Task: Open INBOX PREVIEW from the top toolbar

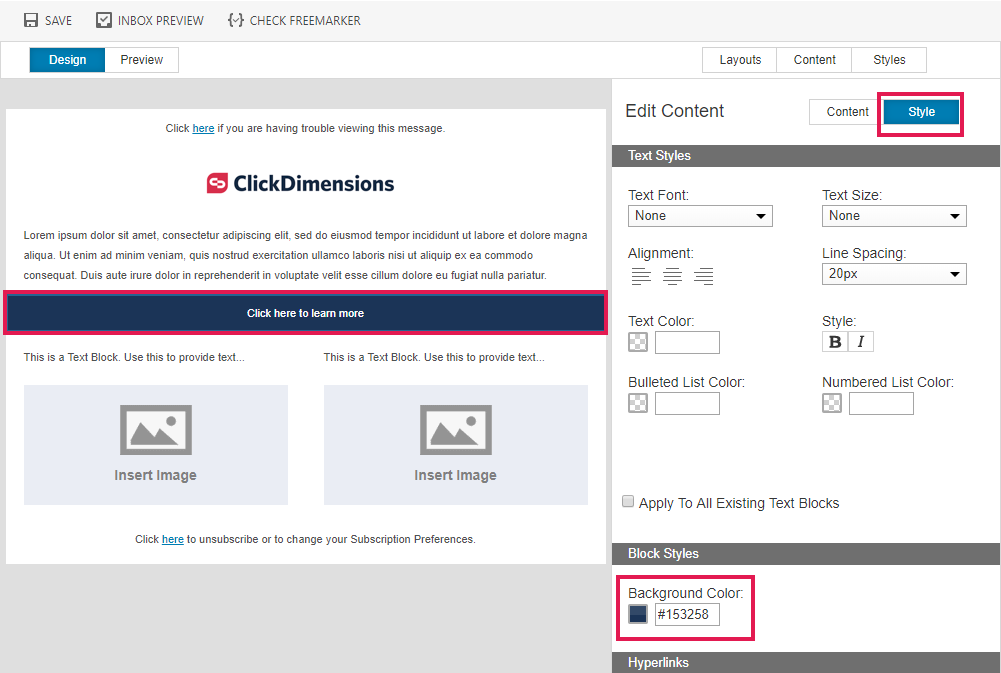Action: click(x=149, y=19)
